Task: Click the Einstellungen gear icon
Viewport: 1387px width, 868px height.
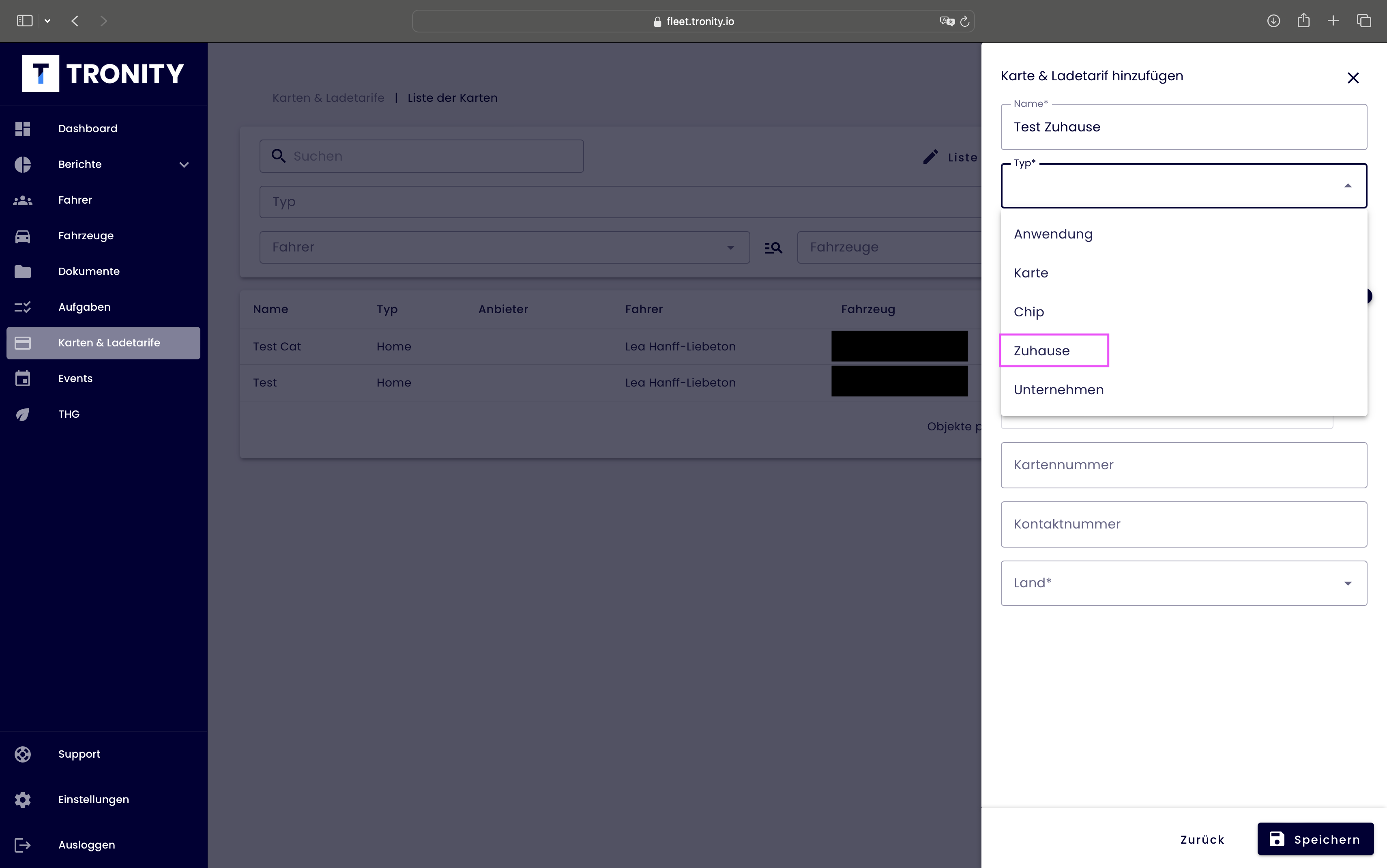Action: tap(22, 800)
